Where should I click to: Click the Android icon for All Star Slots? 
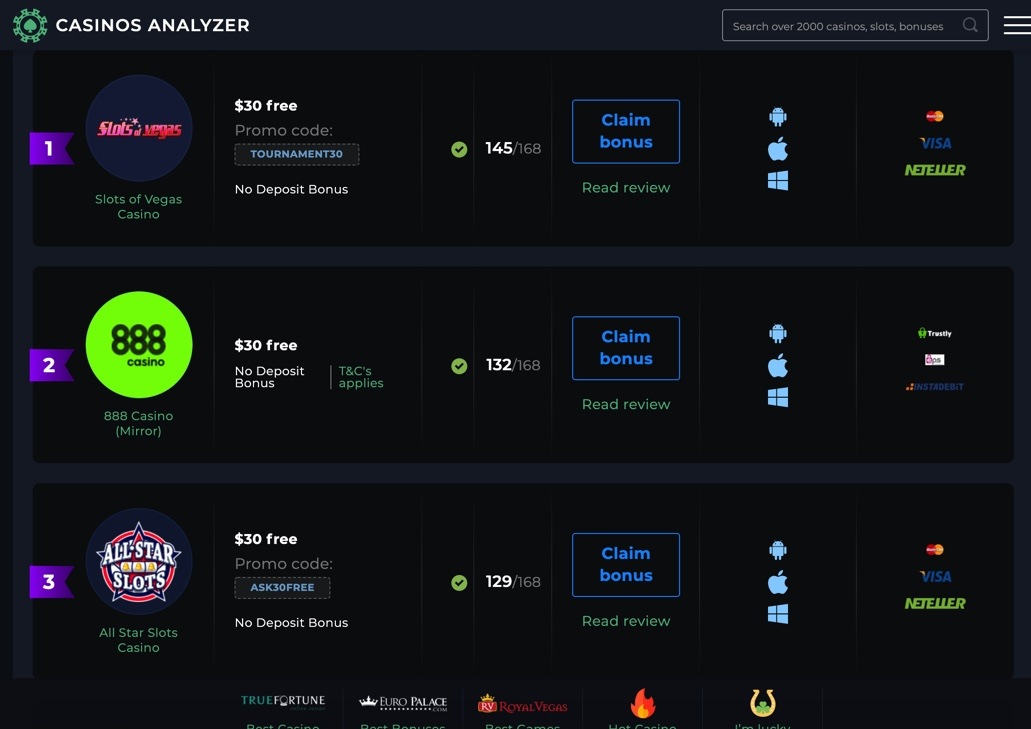pos(778,550)
